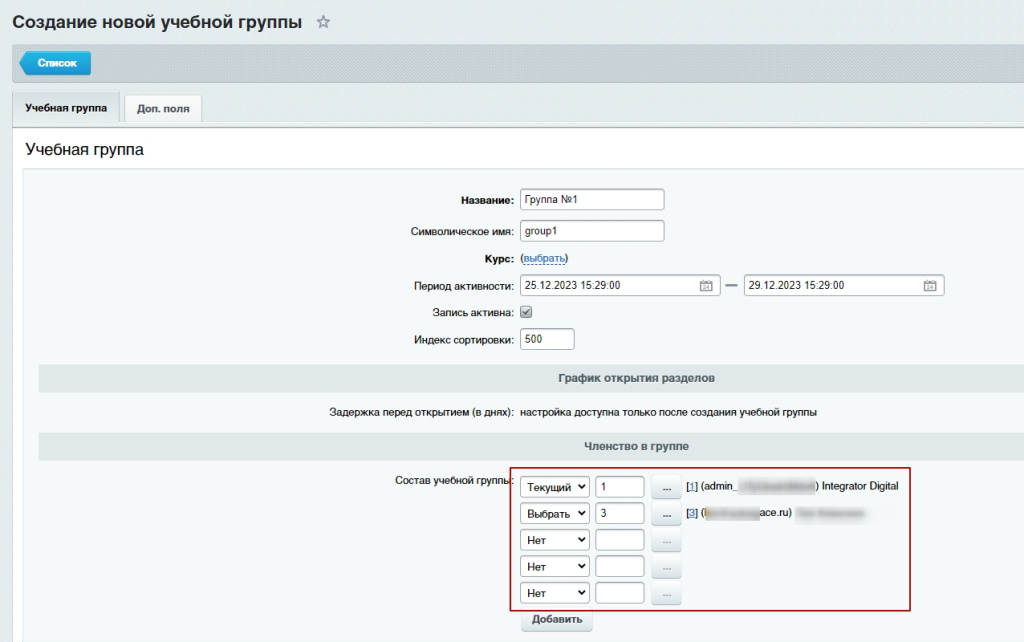
Task: Click the ellipsis button in third member row
Action: pos(666,540)
